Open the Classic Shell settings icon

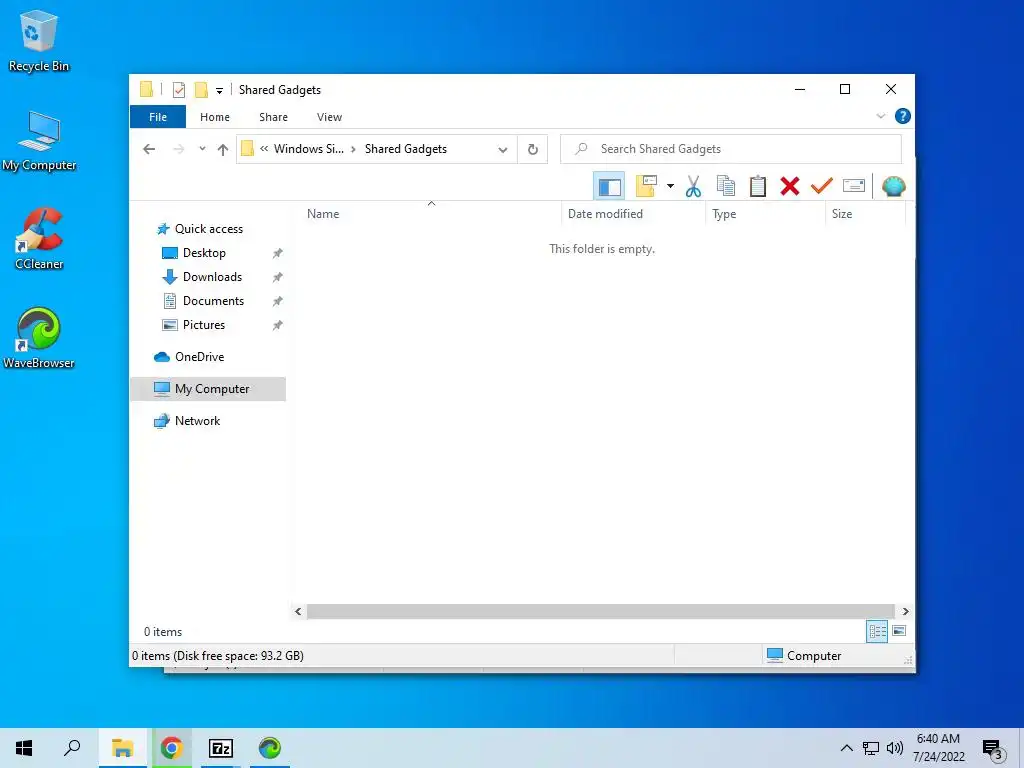pyautogui.click(x=893, y=187)
